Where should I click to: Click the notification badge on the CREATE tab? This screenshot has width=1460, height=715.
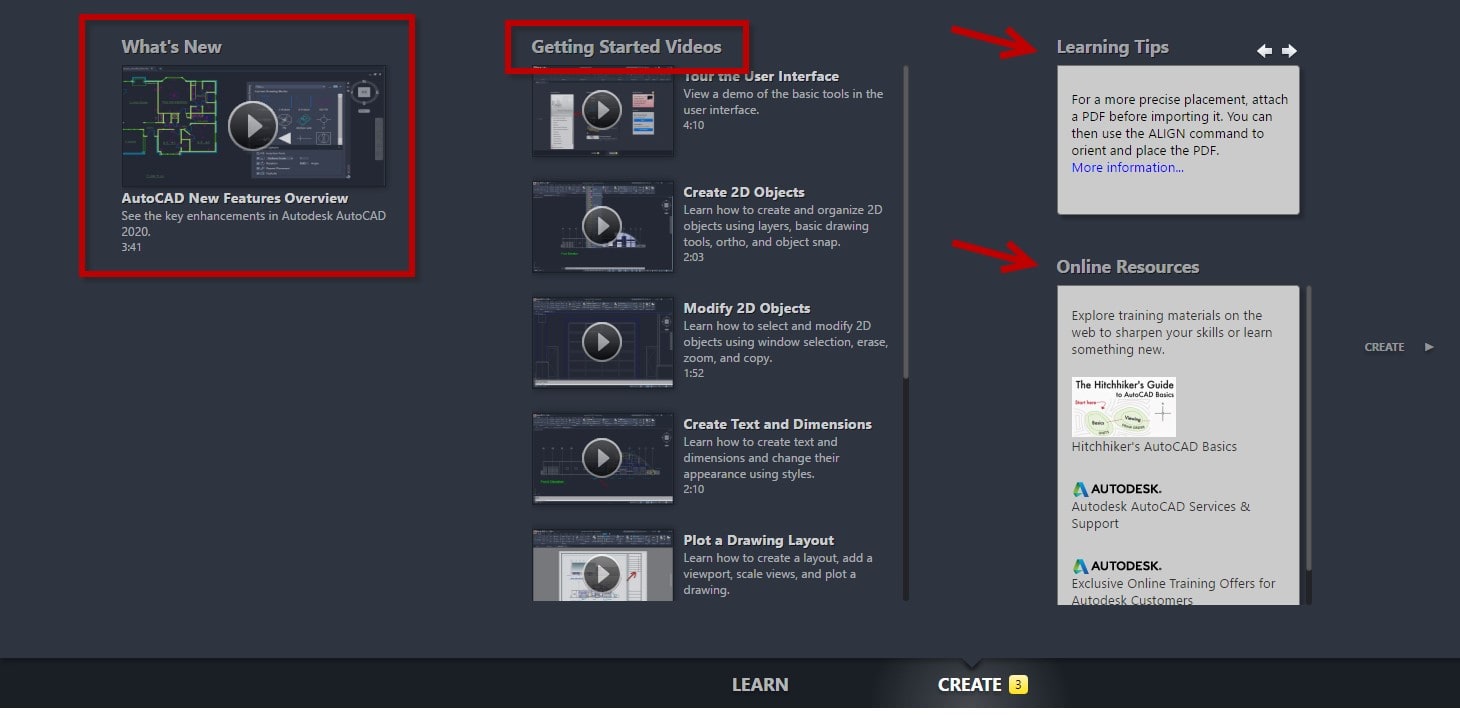1017,684
